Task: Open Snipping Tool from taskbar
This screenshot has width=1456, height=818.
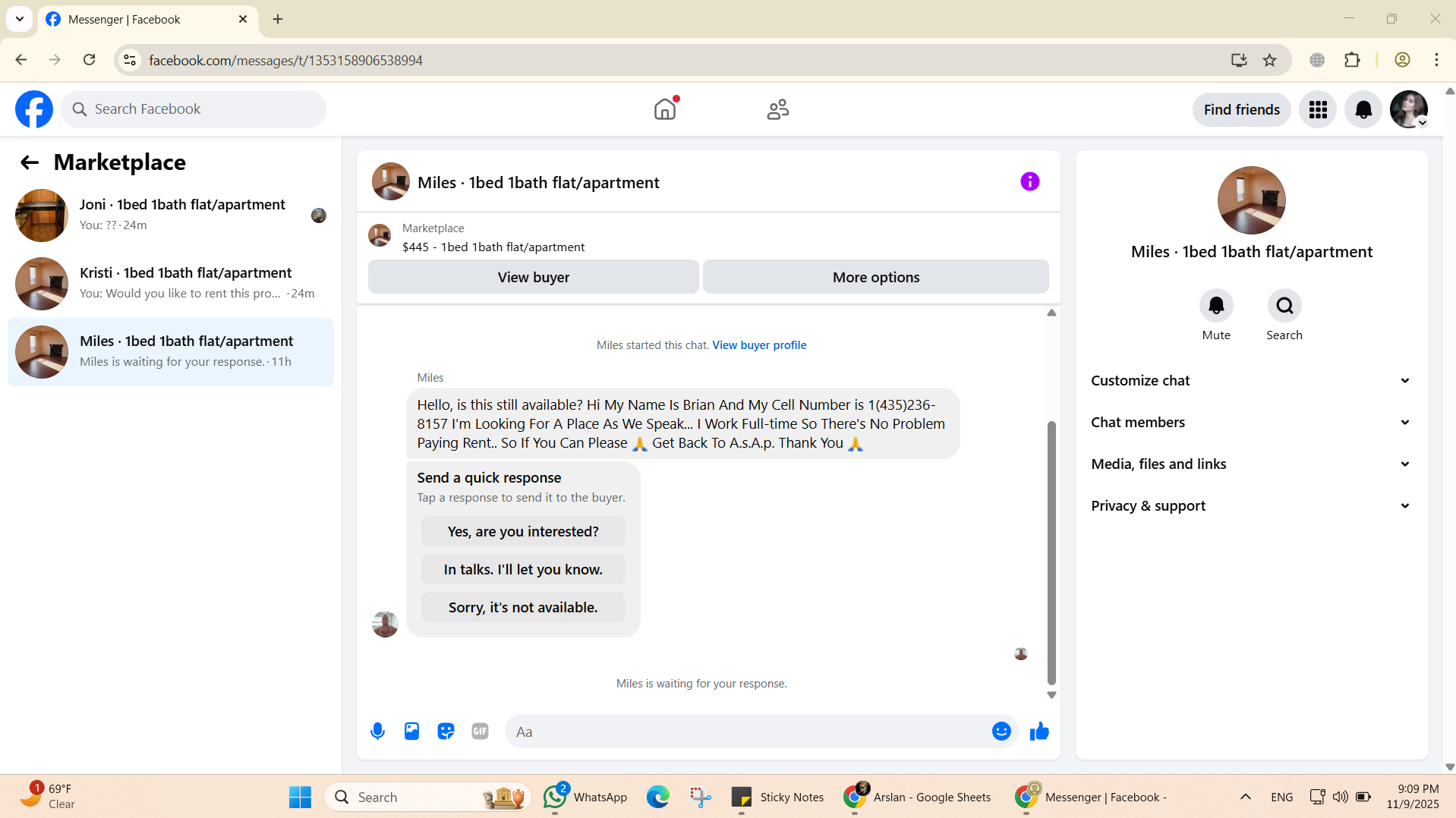Action: (x=700, y=798)
